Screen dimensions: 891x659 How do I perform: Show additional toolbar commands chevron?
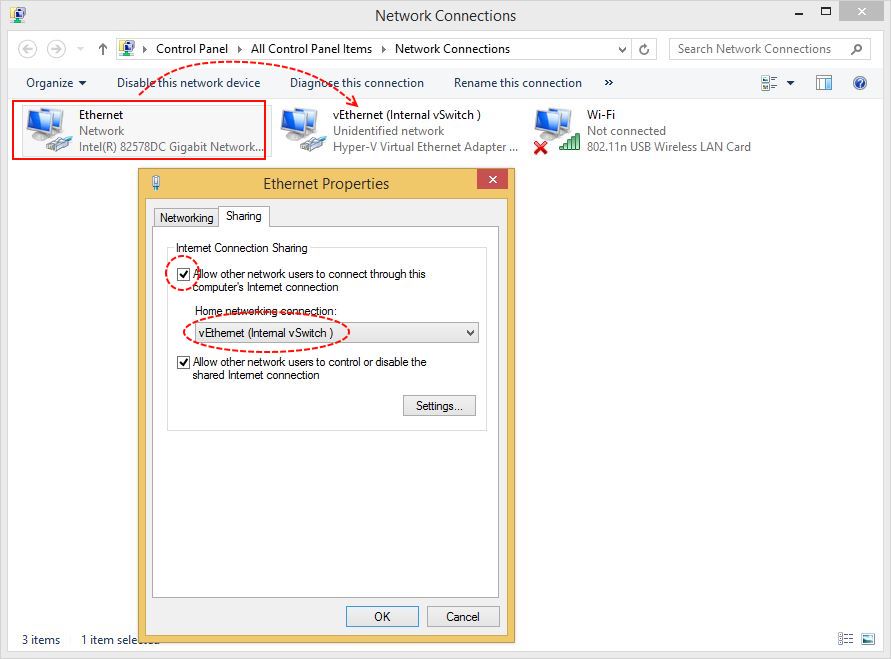pos(609,83)
